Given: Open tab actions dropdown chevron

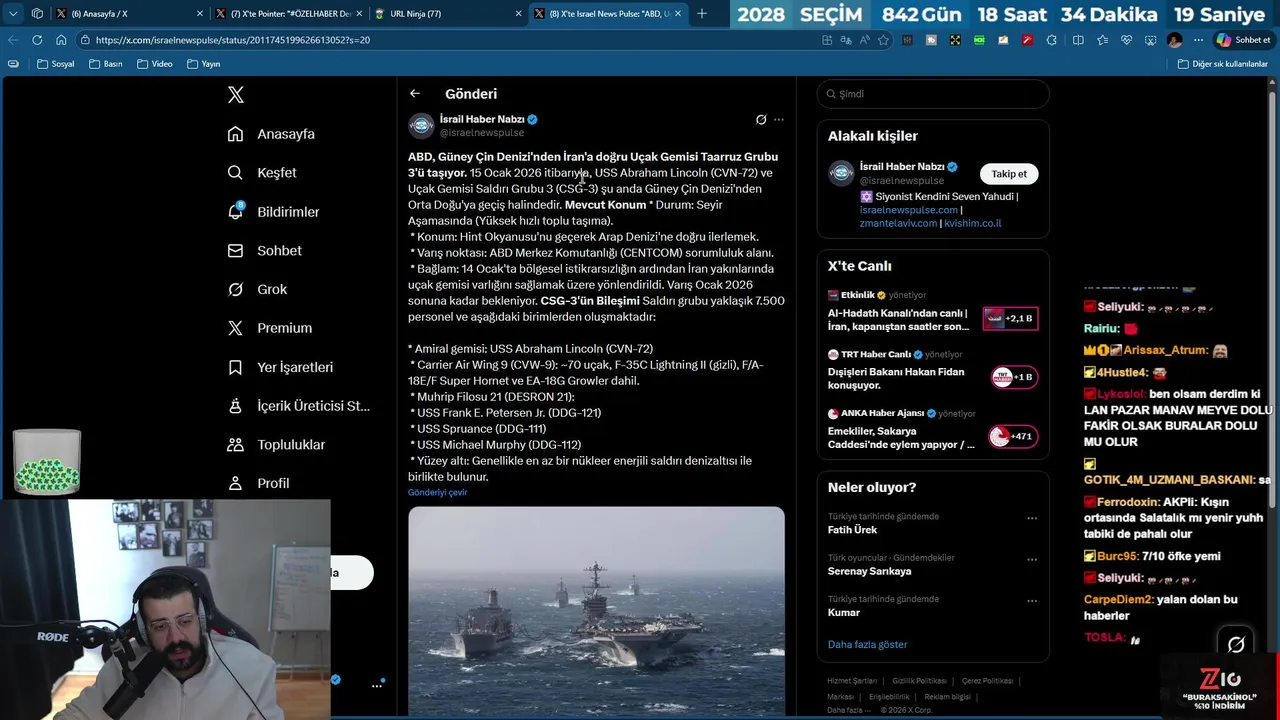Looking at the screenshot, I should pyautogui.click(x=13, y=14).
